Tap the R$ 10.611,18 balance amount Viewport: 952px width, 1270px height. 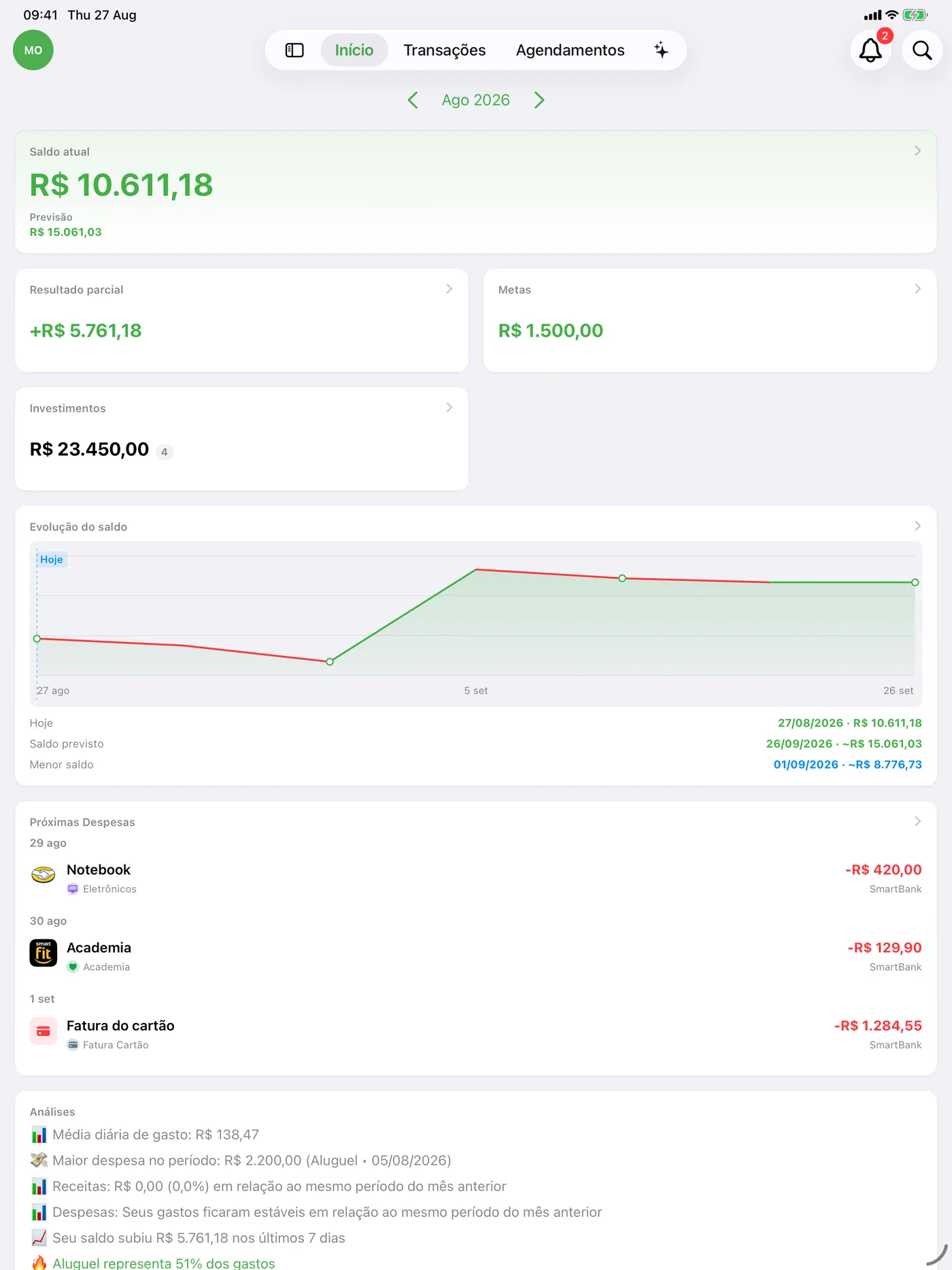pyautogui.click(x=121, y=185)
